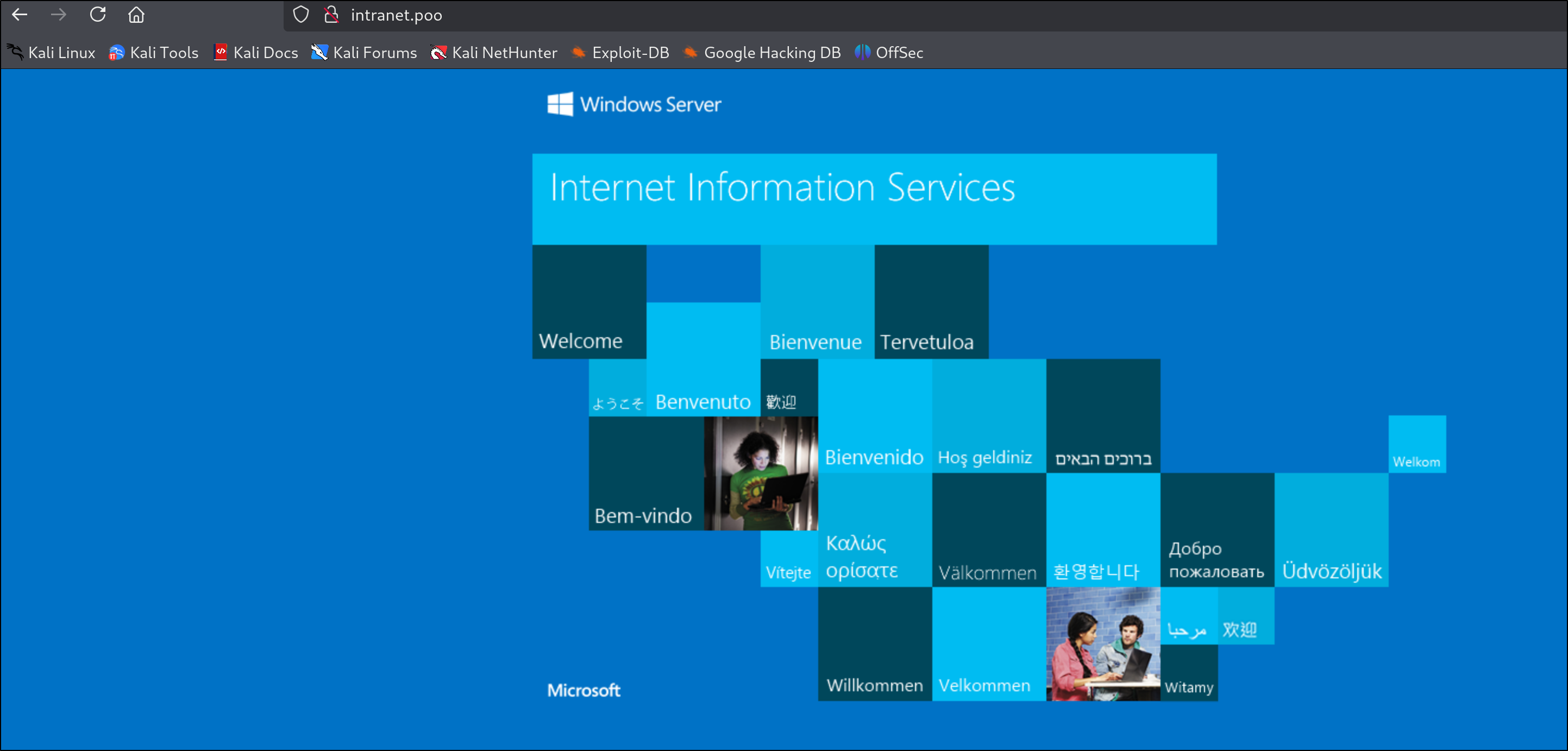Open the Kali Forums bookmark
Image resolution: width=1568 pixels, height=751 pixels.
click(364, 53)
